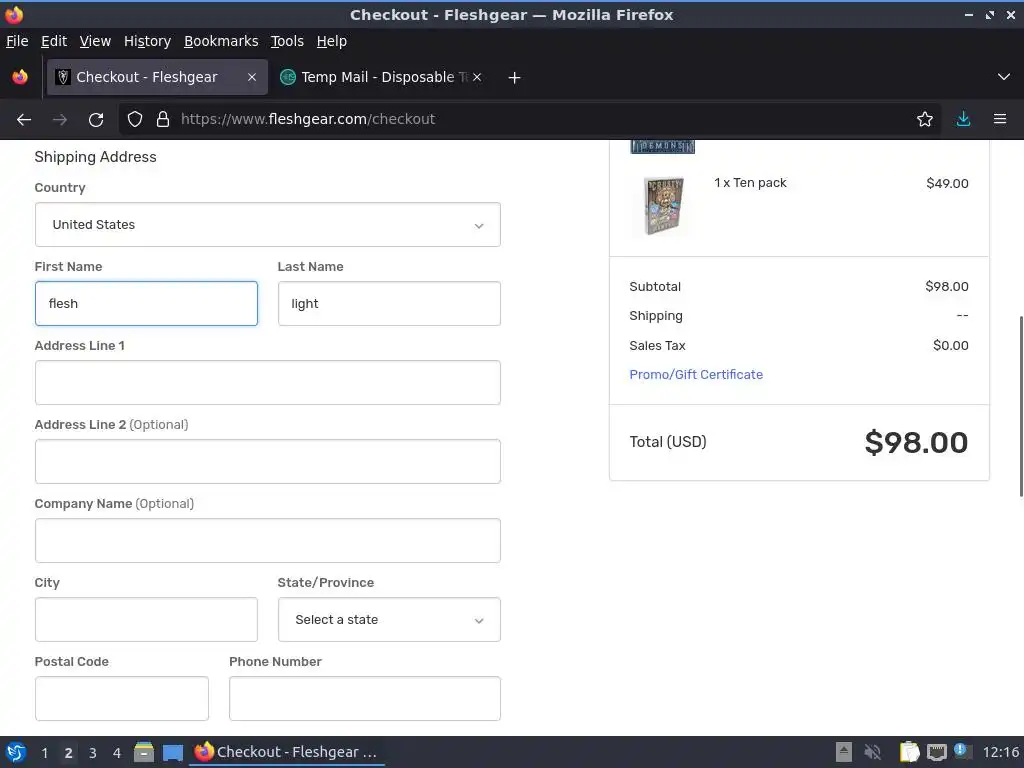This screenshot has height=768, width=1024.
Task: Click the Sales Tax $0.00 value
Action: (950, 345)
